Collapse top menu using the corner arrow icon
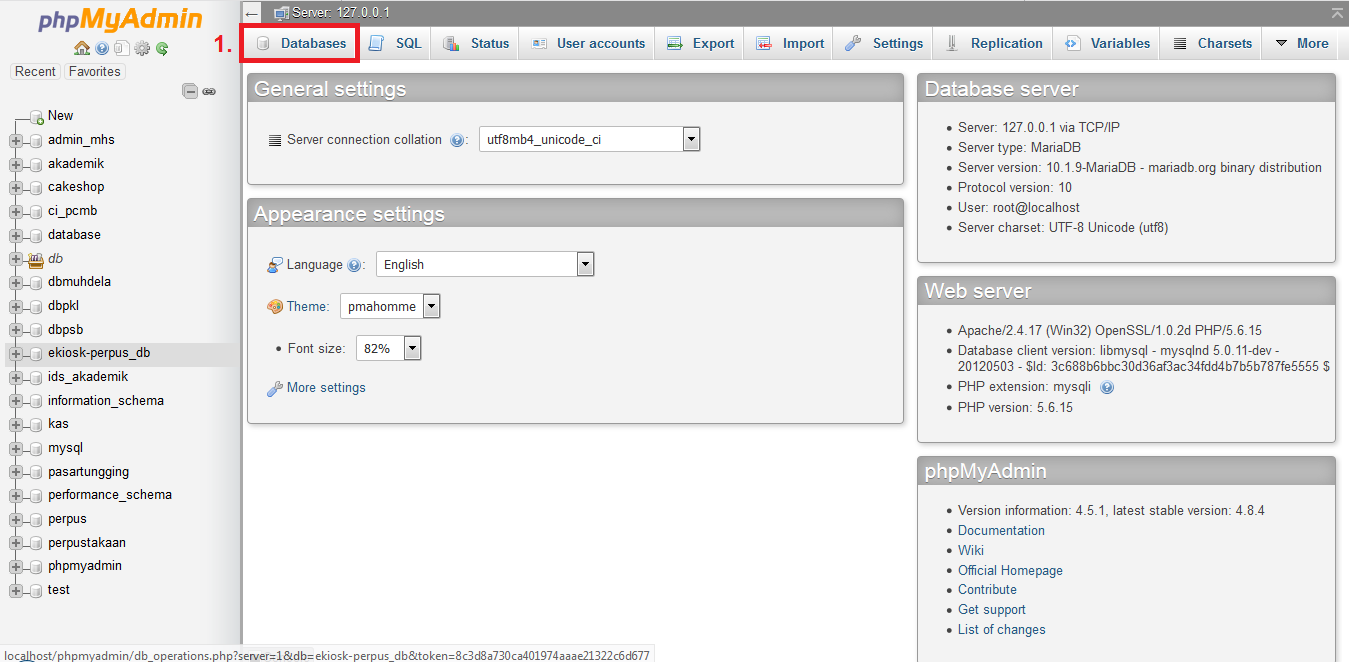The image size is (1349, 662). tap(1337, 12)
